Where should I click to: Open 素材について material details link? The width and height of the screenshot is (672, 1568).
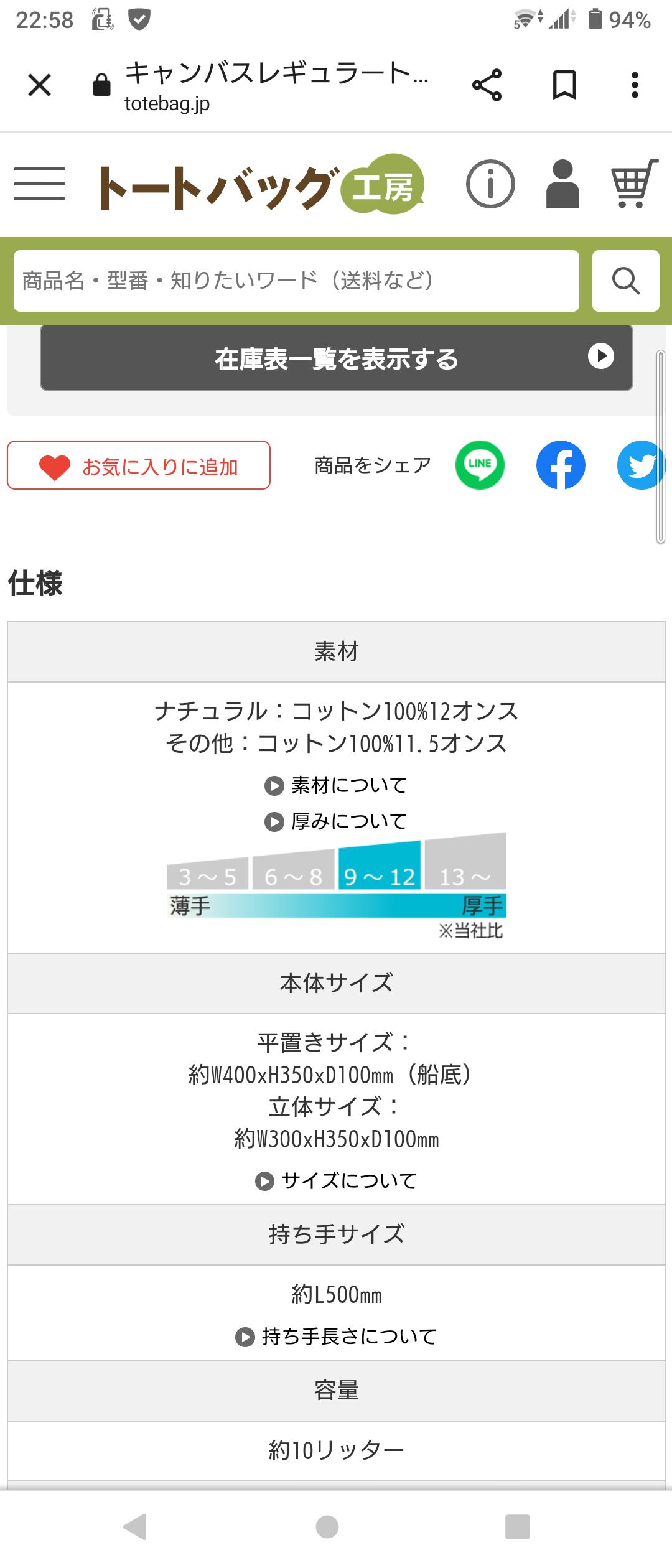tap(337, 785)
